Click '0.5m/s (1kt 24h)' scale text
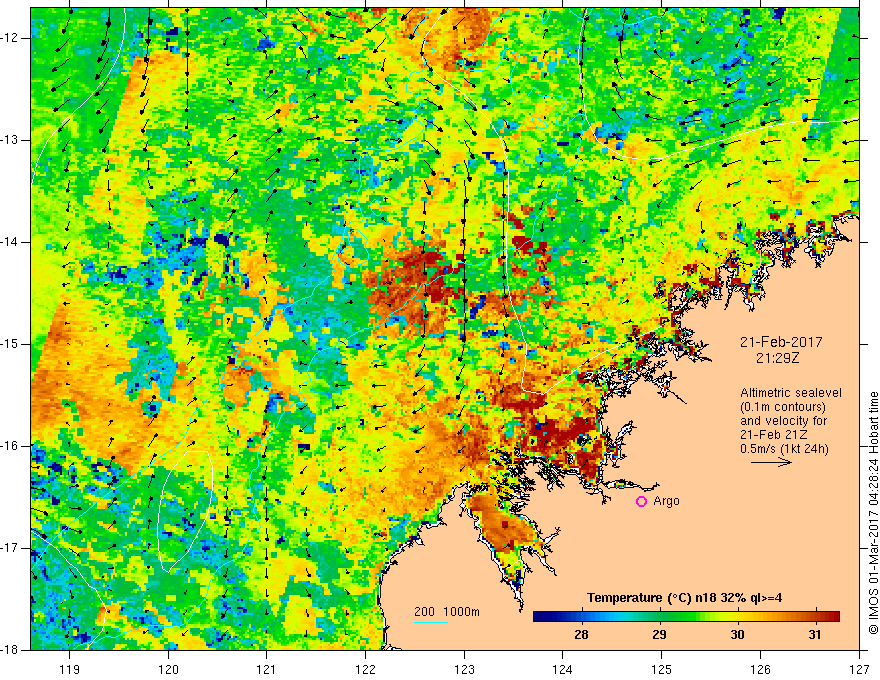The image size is (880, 680). (784, 449)
